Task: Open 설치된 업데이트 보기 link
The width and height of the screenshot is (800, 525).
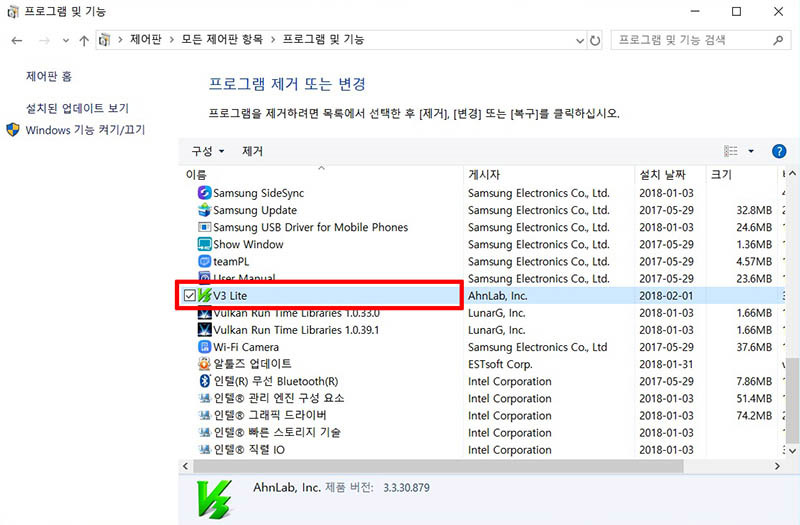Action: 77,108
